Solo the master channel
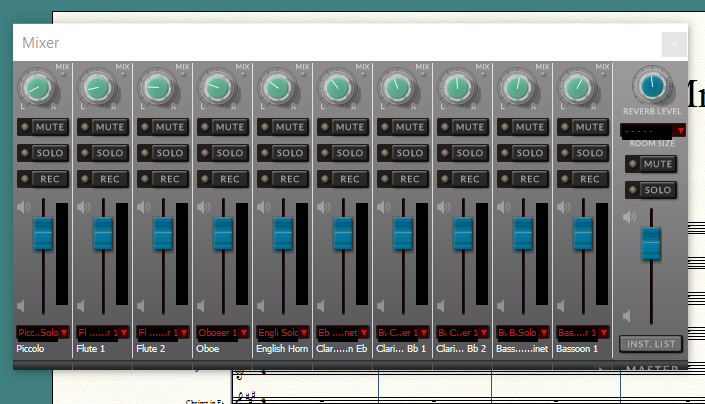 (651, 190)
